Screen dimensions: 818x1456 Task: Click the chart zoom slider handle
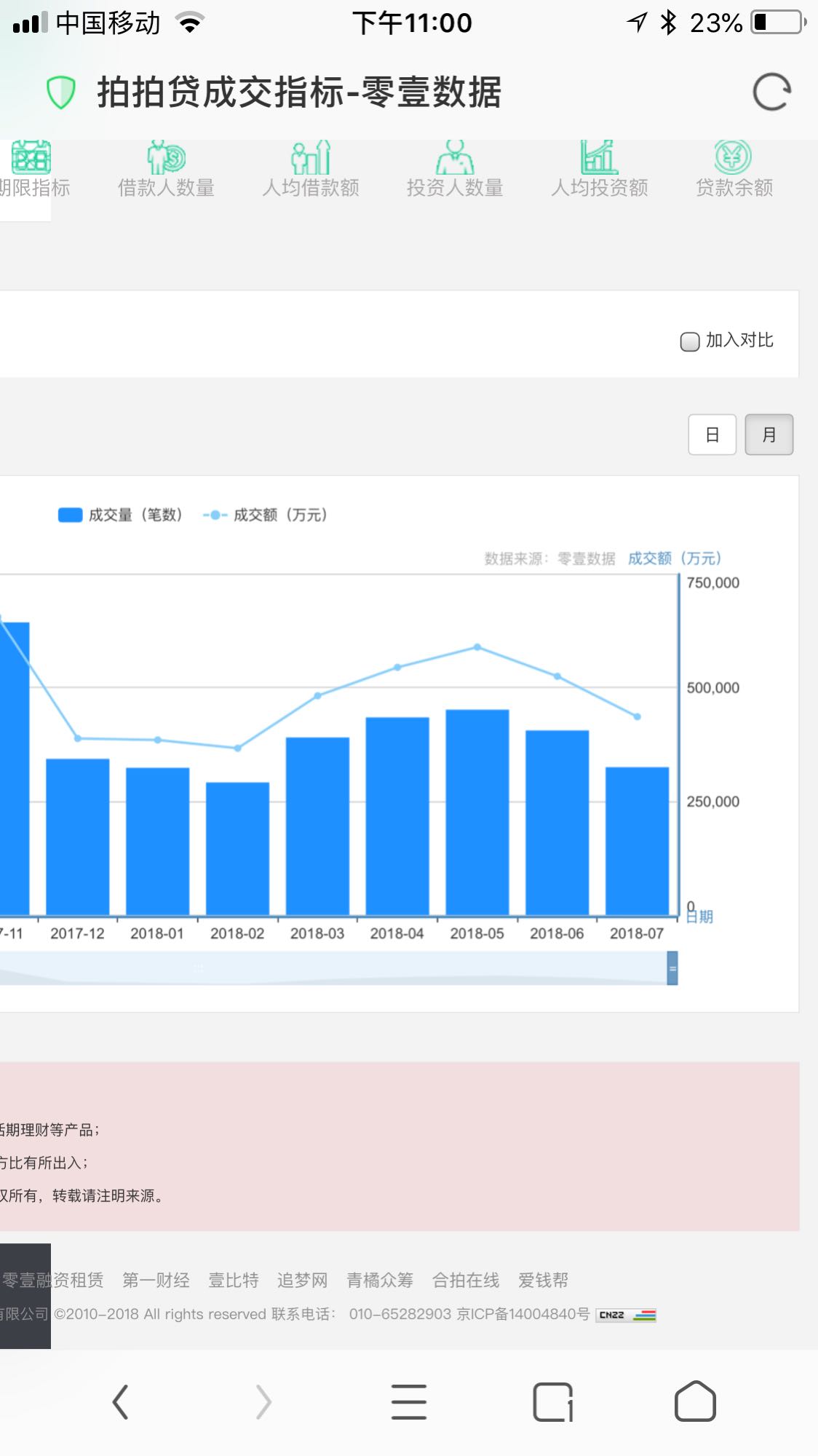(x=672, y=968)
